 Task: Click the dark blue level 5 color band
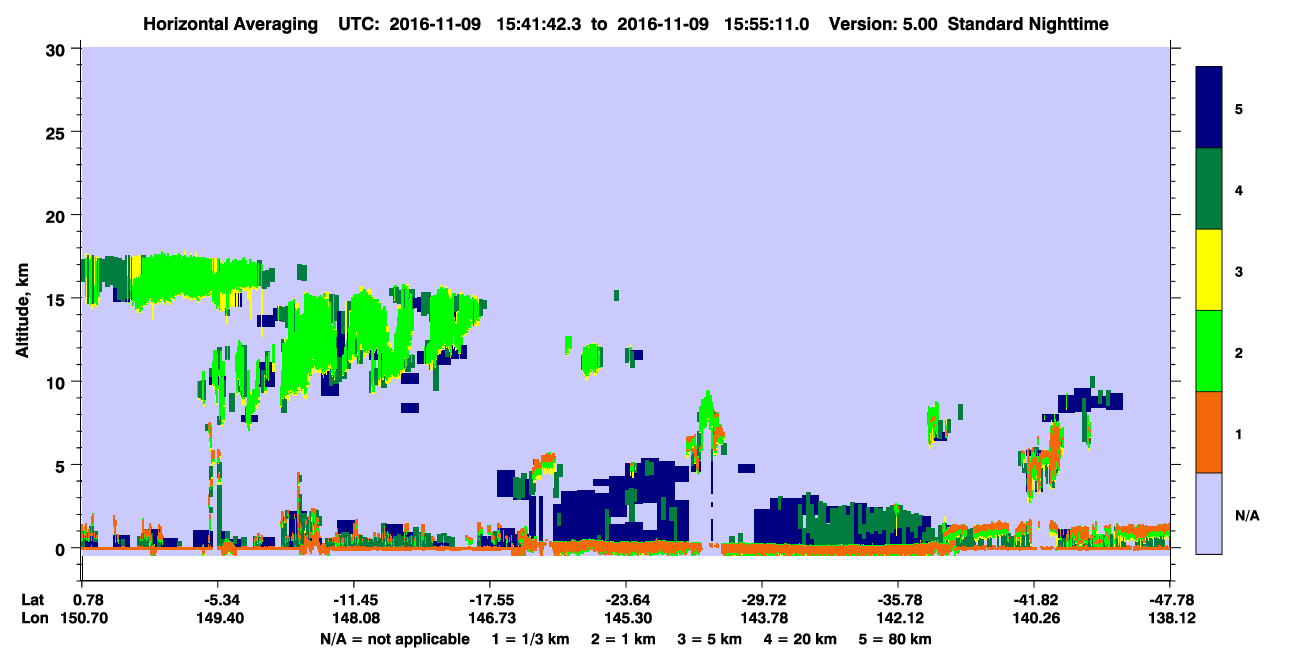[1209, 108]
